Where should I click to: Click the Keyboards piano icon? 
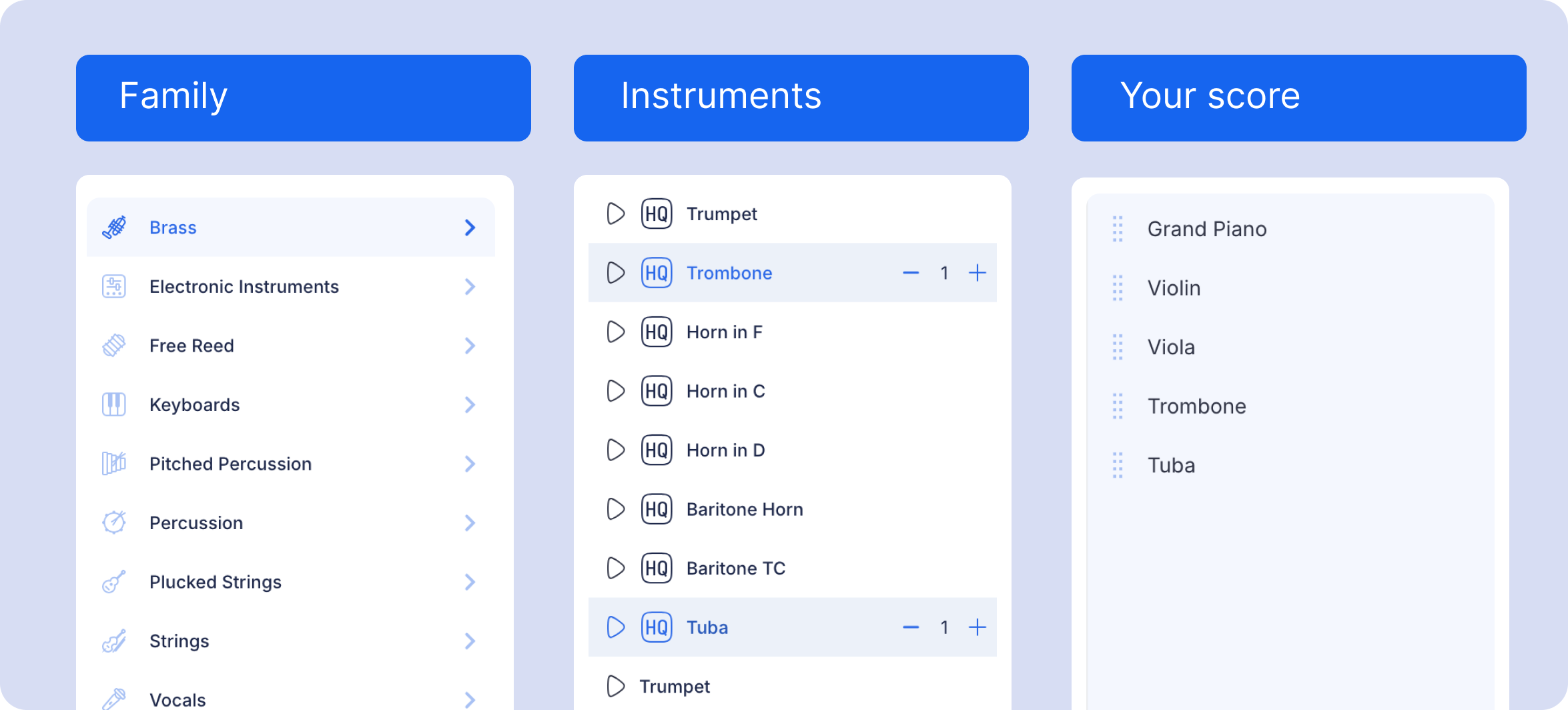[x=114, y=404]
